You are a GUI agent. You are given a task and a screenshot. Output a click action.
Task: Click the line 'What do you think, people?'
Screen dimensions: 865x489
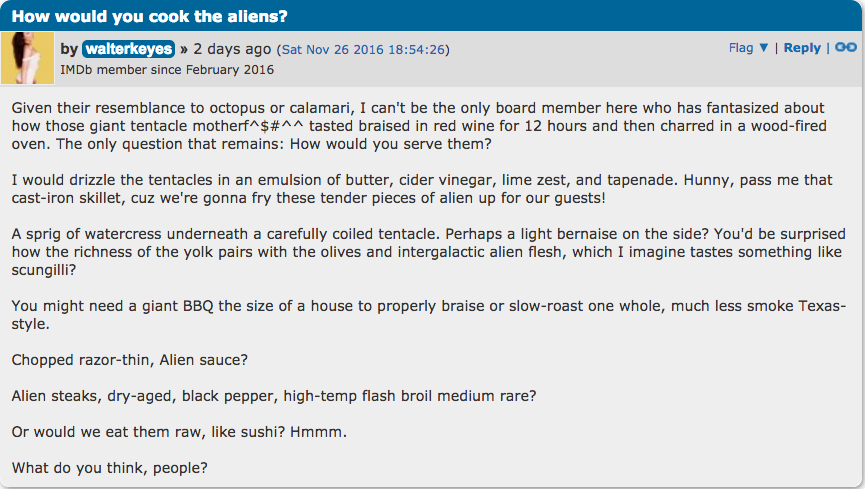click(109, 467)
